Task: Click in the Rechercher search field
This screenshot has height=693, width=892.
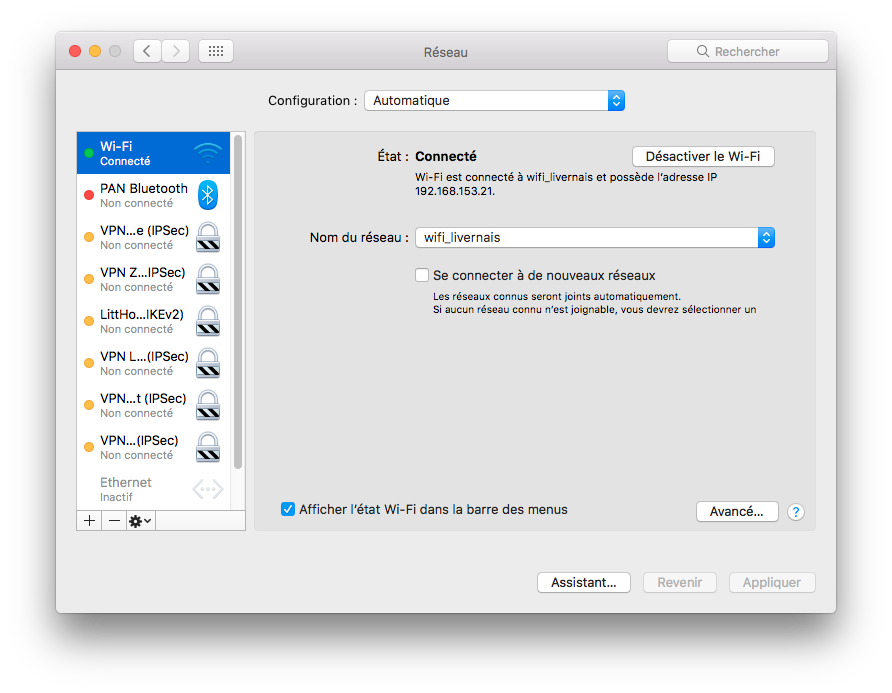Action: (748, 51)
